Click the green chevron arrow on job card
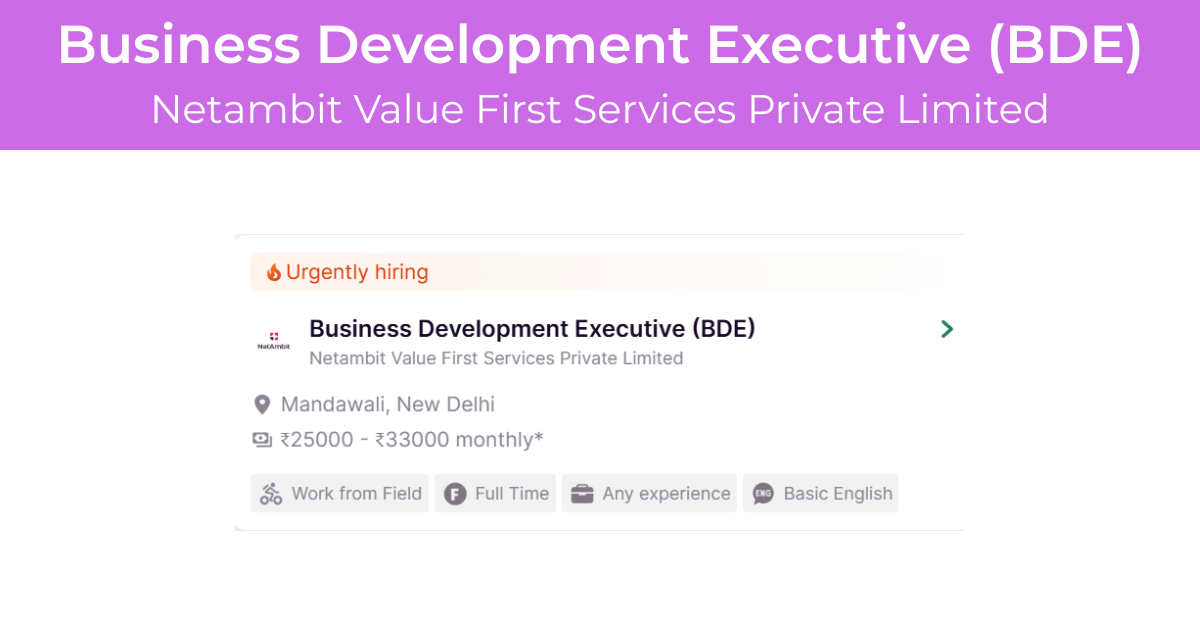 point(947,329)
